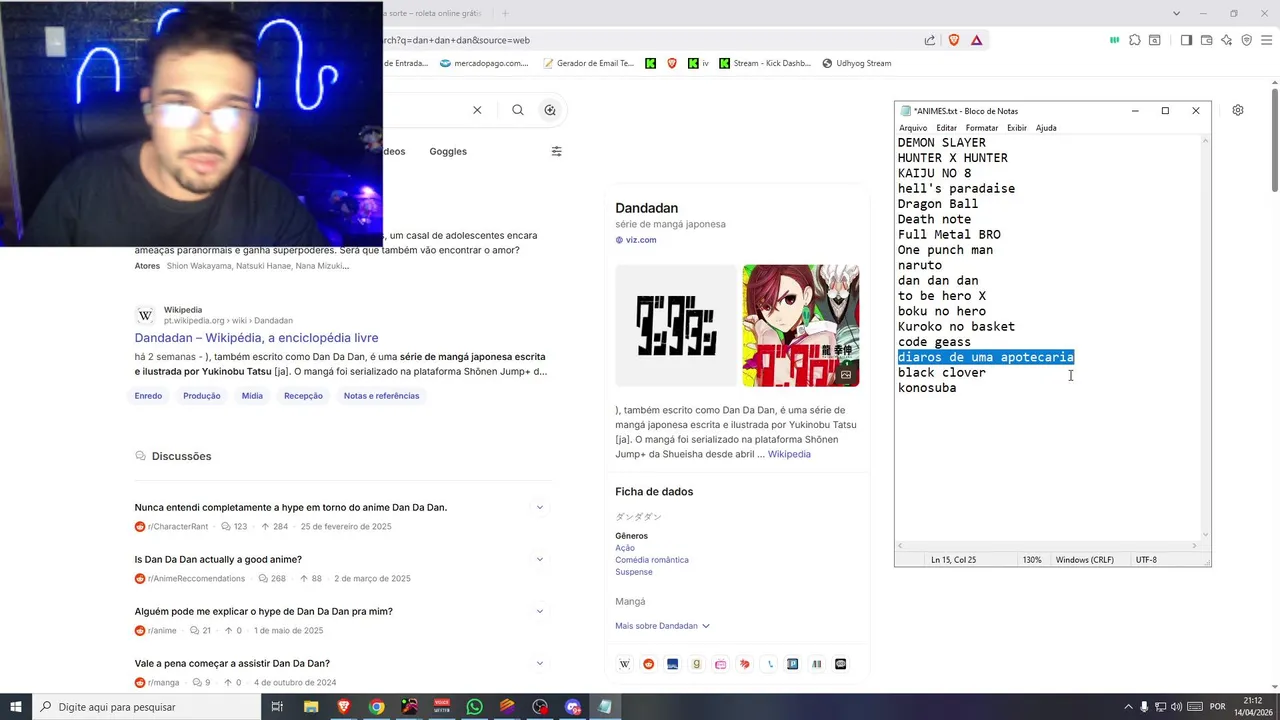Click the Brave Rewards triangle icon
The width and height of the screenshot is (1280, 720).
pyautogui.click(x=976, y=40)
